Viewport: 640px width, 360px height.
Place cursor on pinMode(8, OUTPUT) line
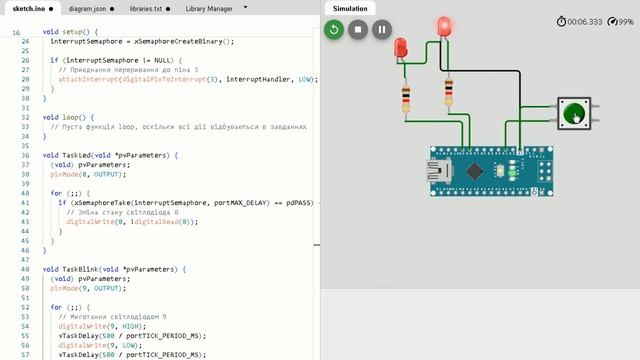tap(88, 174)
